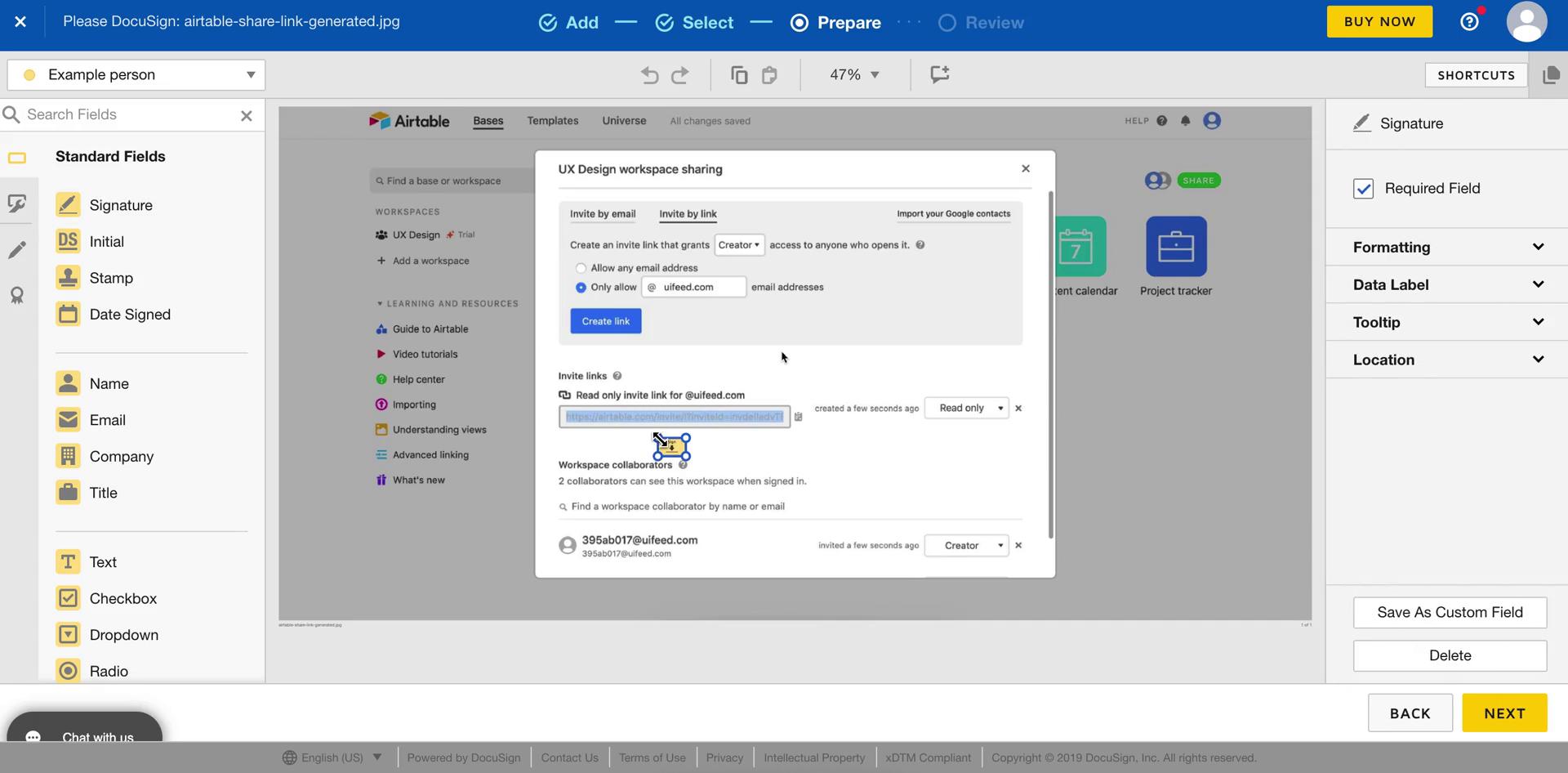Open the Contact Us link

coord(569,757)
